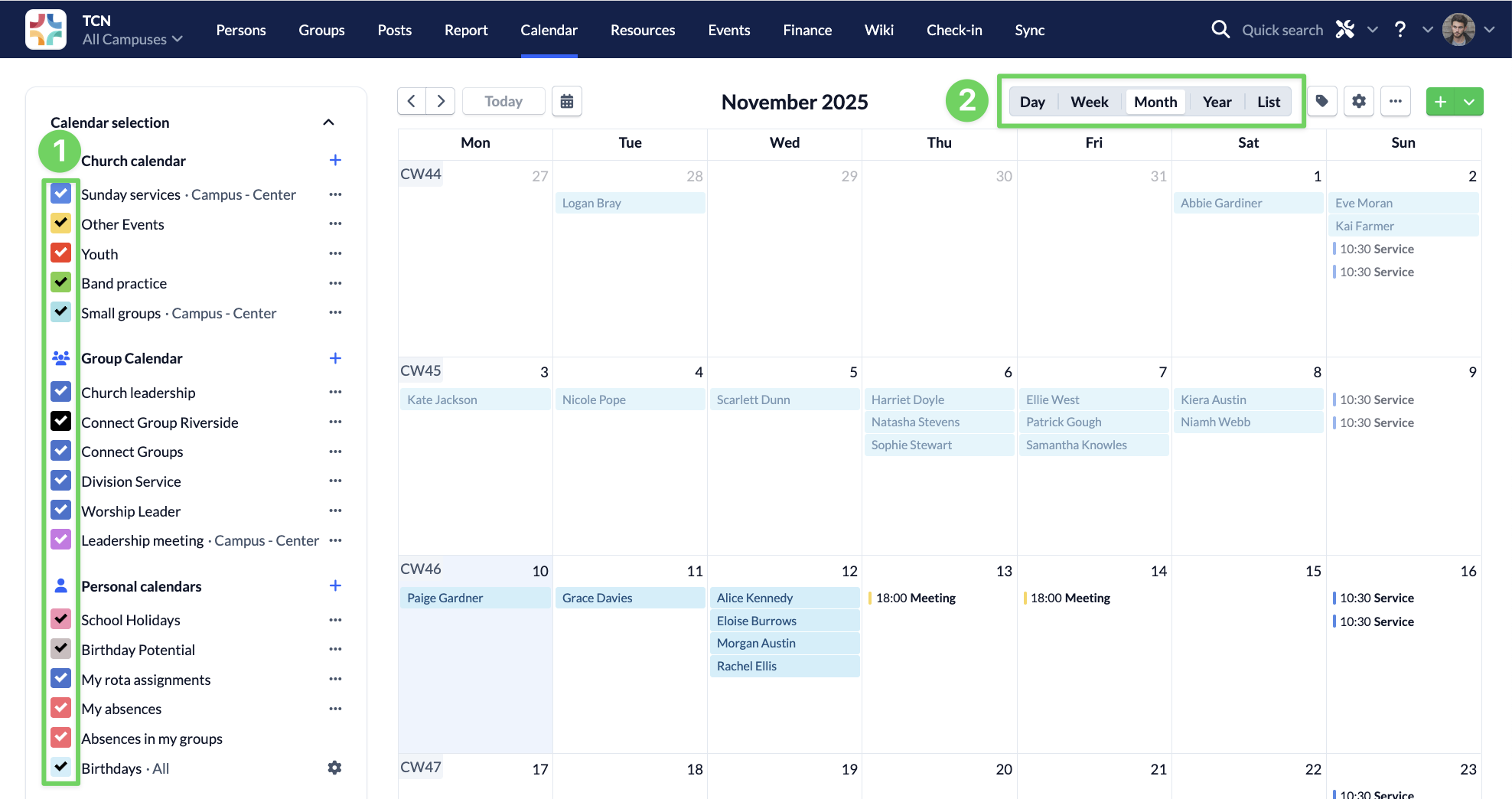Open the tag filter icon

1321,101
